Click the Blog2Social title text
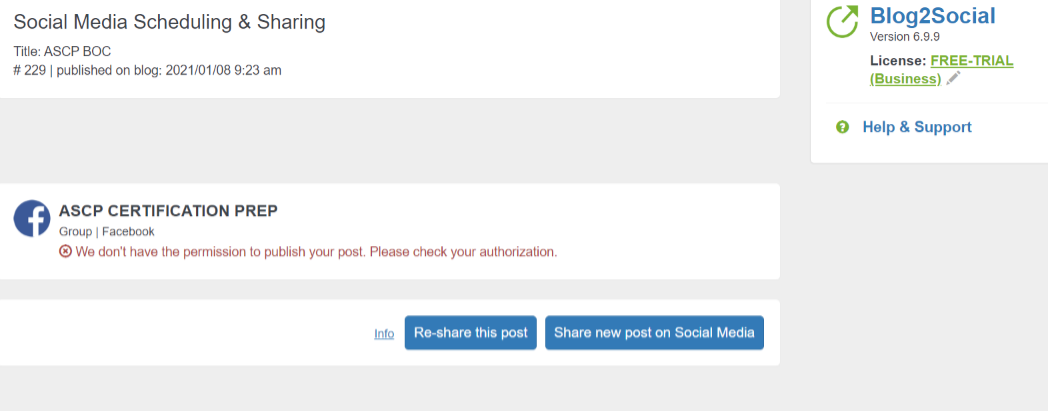Screen dimensions: 1048x411 (x=932, y=15)
